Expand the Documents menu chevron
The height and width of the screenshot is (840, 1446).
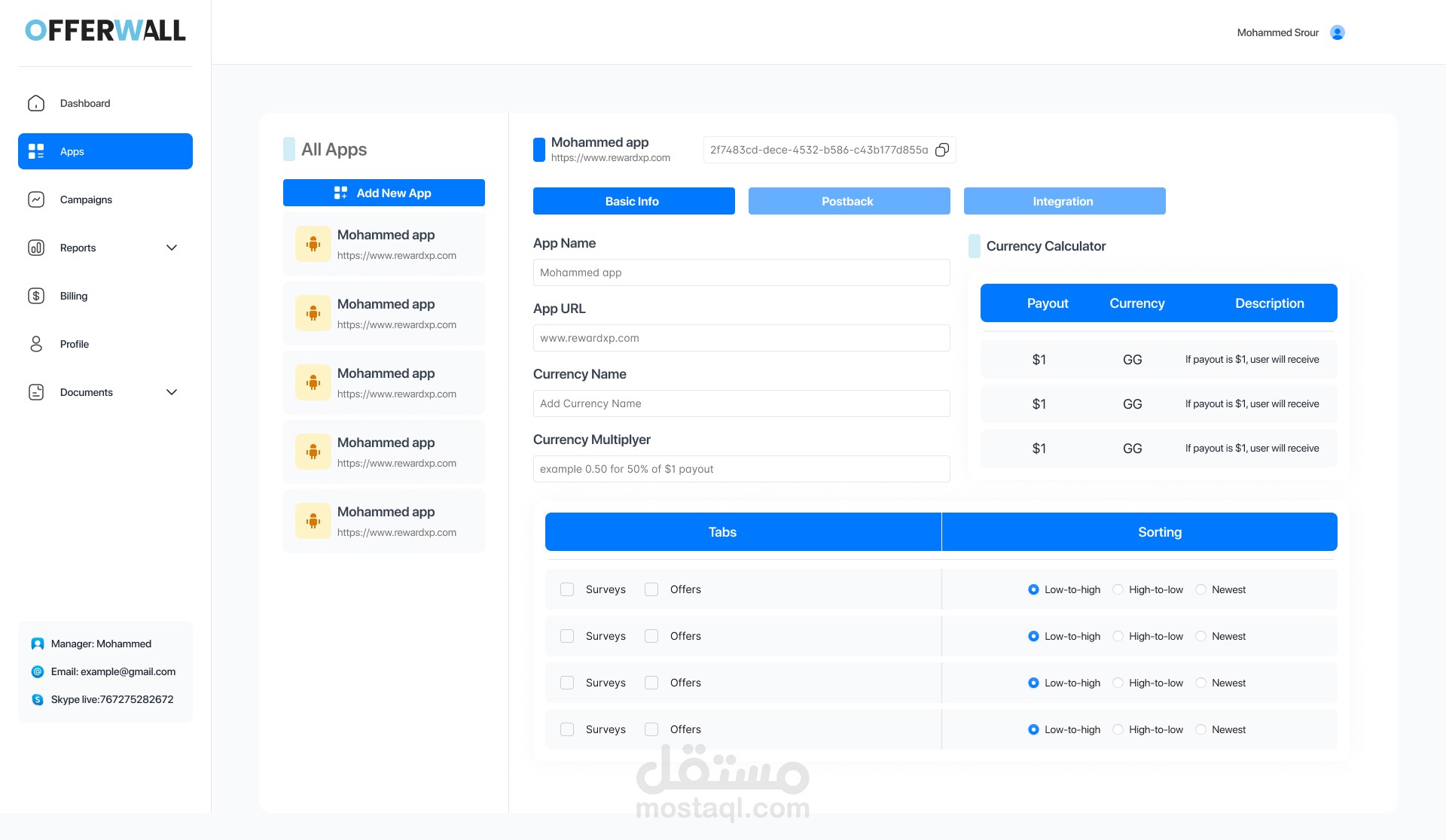[x=172, y=392]
